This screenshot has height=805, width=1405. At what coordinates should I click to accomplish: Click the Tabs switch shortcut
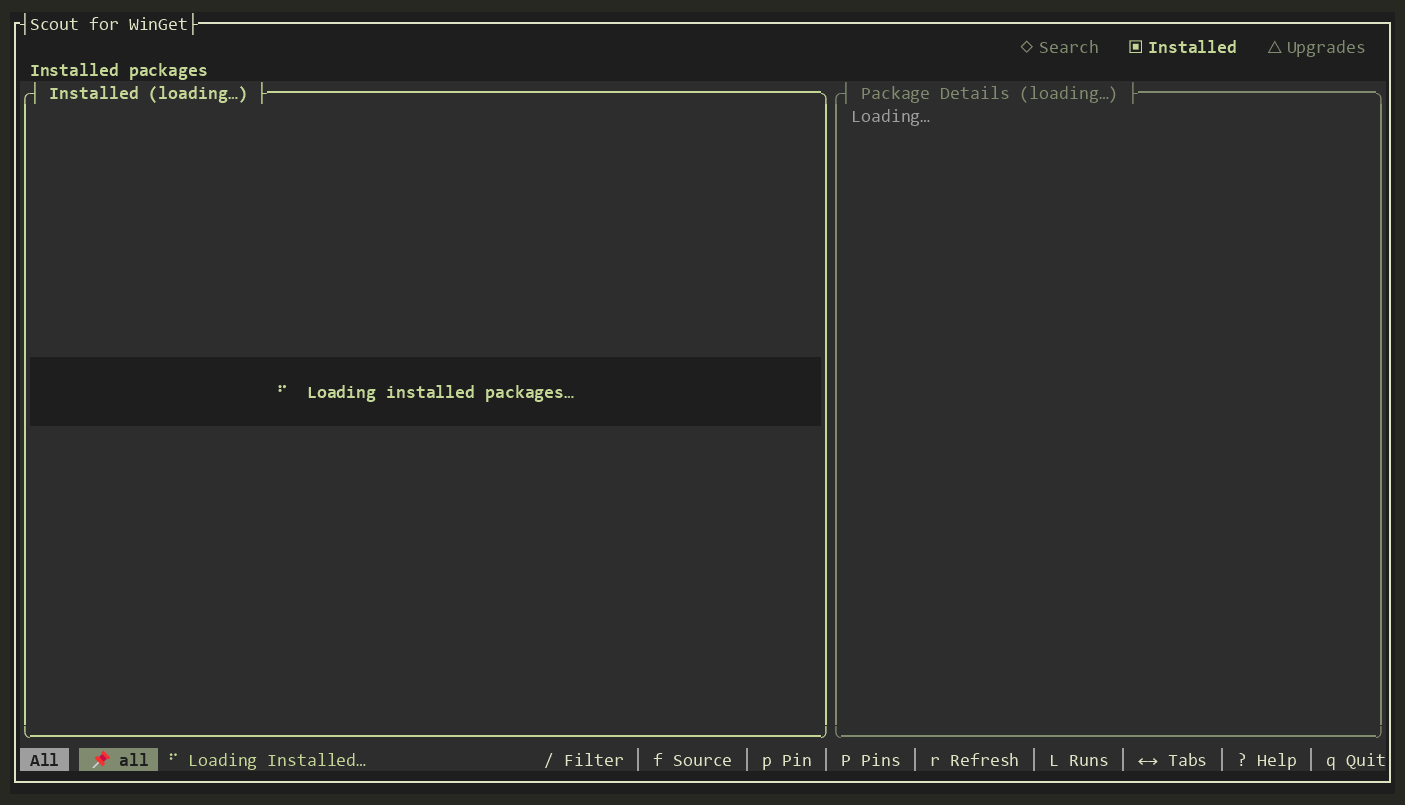tap(1172, 760)
